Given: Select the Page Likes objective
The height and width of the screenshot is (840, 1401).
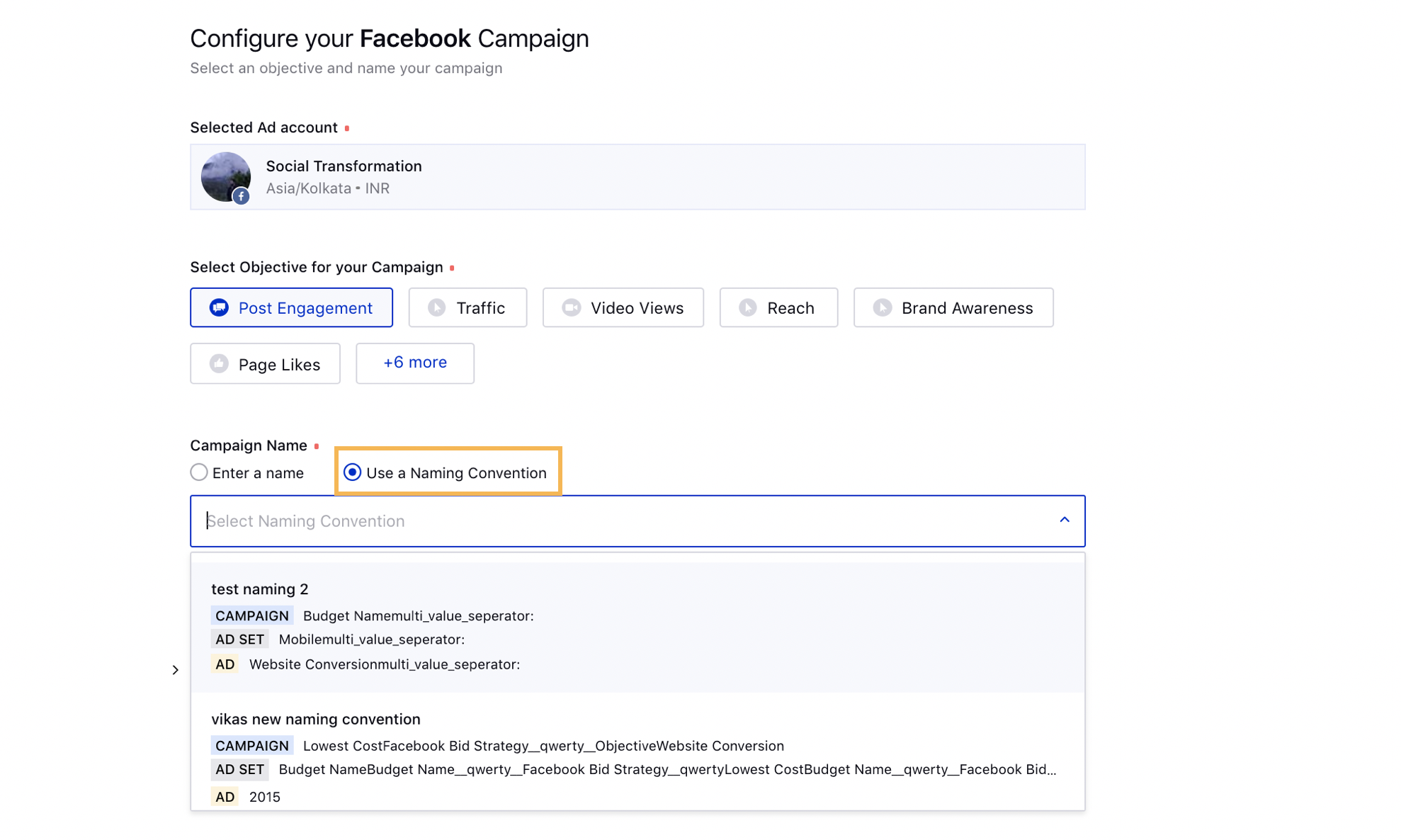Looking at the screenshot, I should pyautogui.click(x=265, y=363).
